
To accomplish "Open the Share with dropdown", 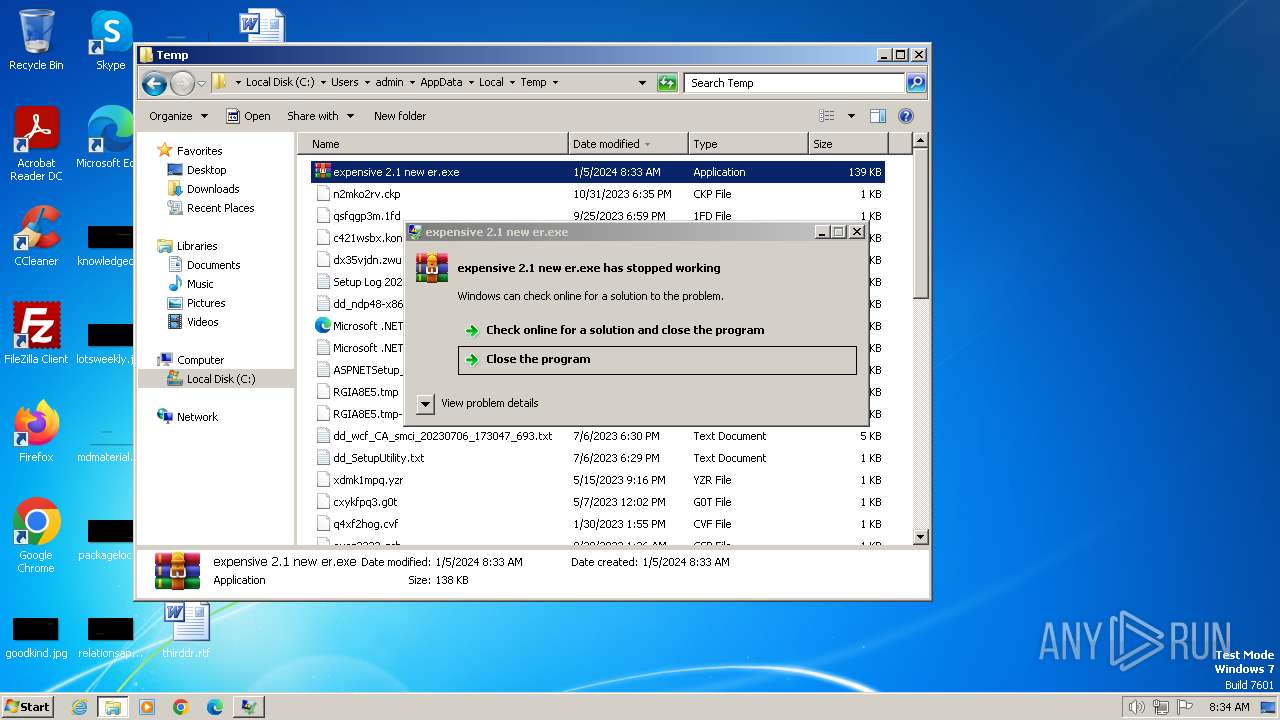I will (320, 116).
